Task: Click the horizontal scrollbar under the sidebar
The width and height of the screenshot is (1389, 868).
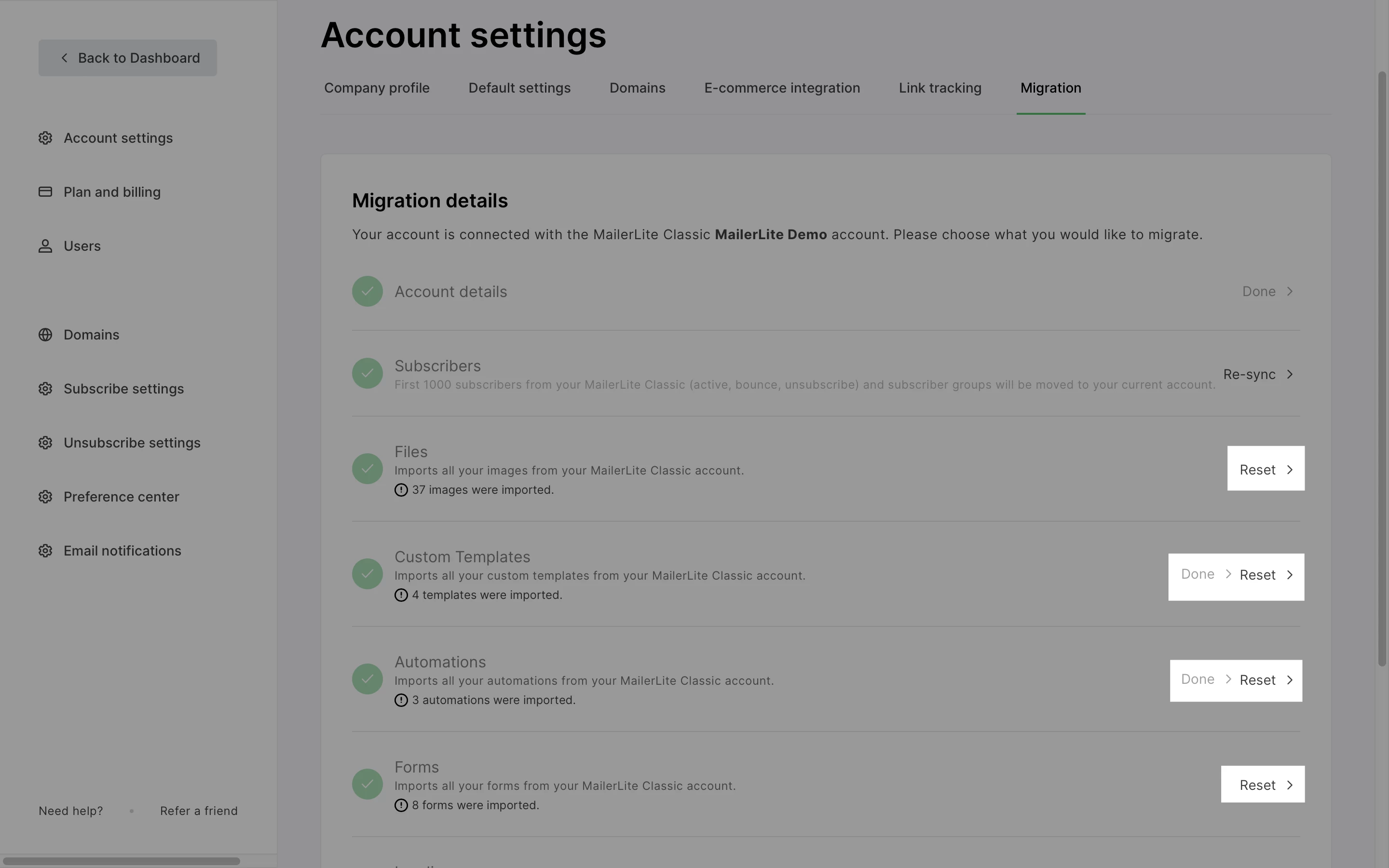Action: pyautogui.click(x=121, y=861)
